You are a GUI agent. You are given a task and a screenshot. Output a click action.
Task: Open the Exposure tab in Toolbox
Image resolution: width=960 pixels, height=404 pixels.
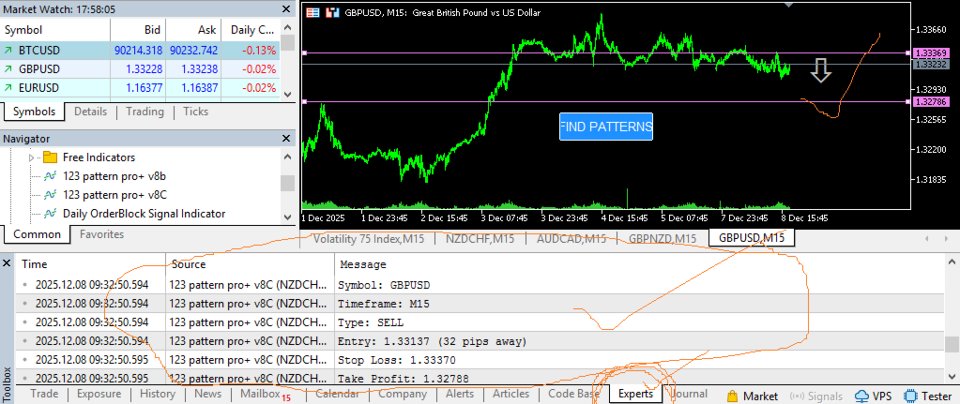(x=99, y=394)
